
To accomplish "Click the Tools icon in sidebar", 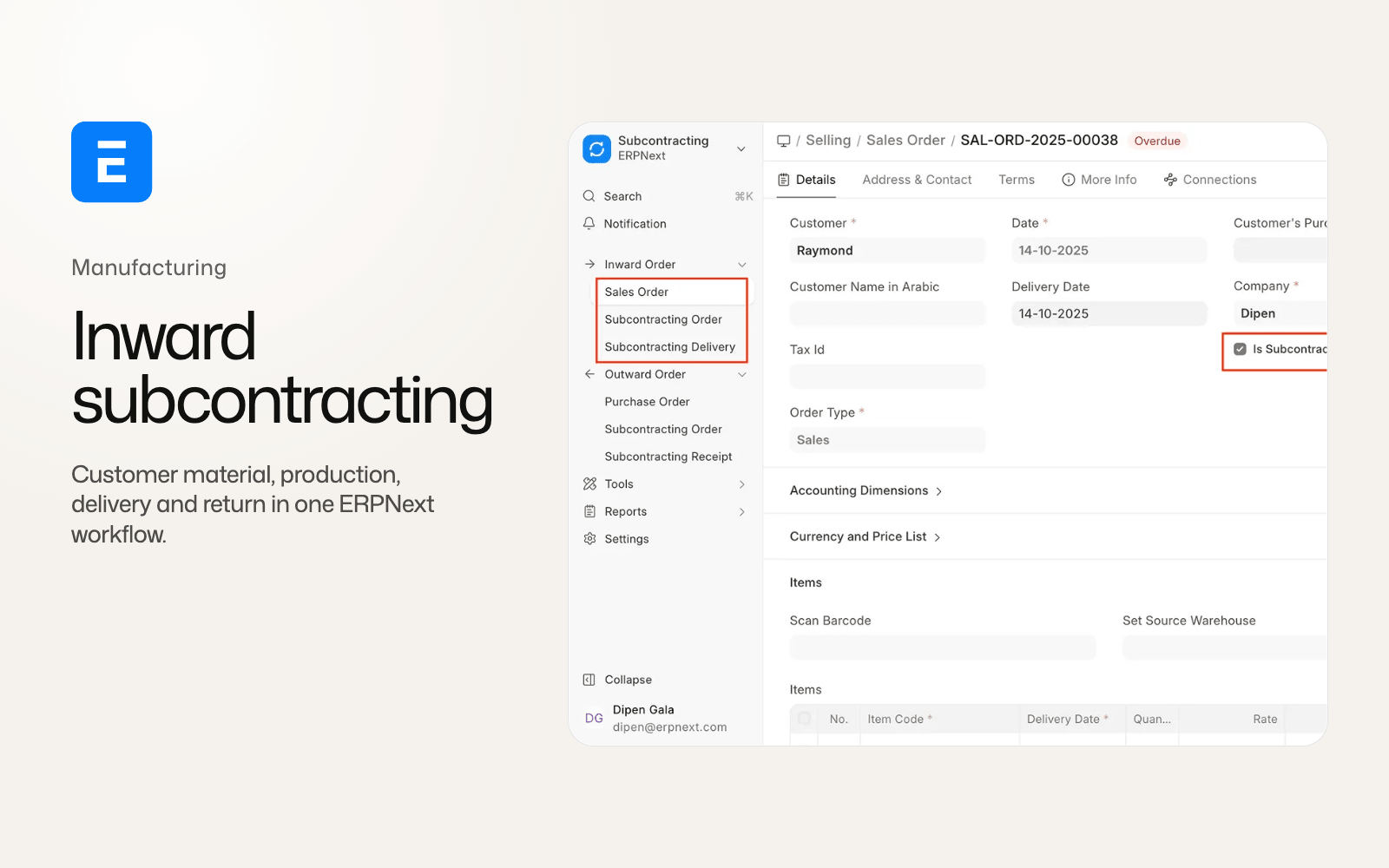I will click(590, 483).
